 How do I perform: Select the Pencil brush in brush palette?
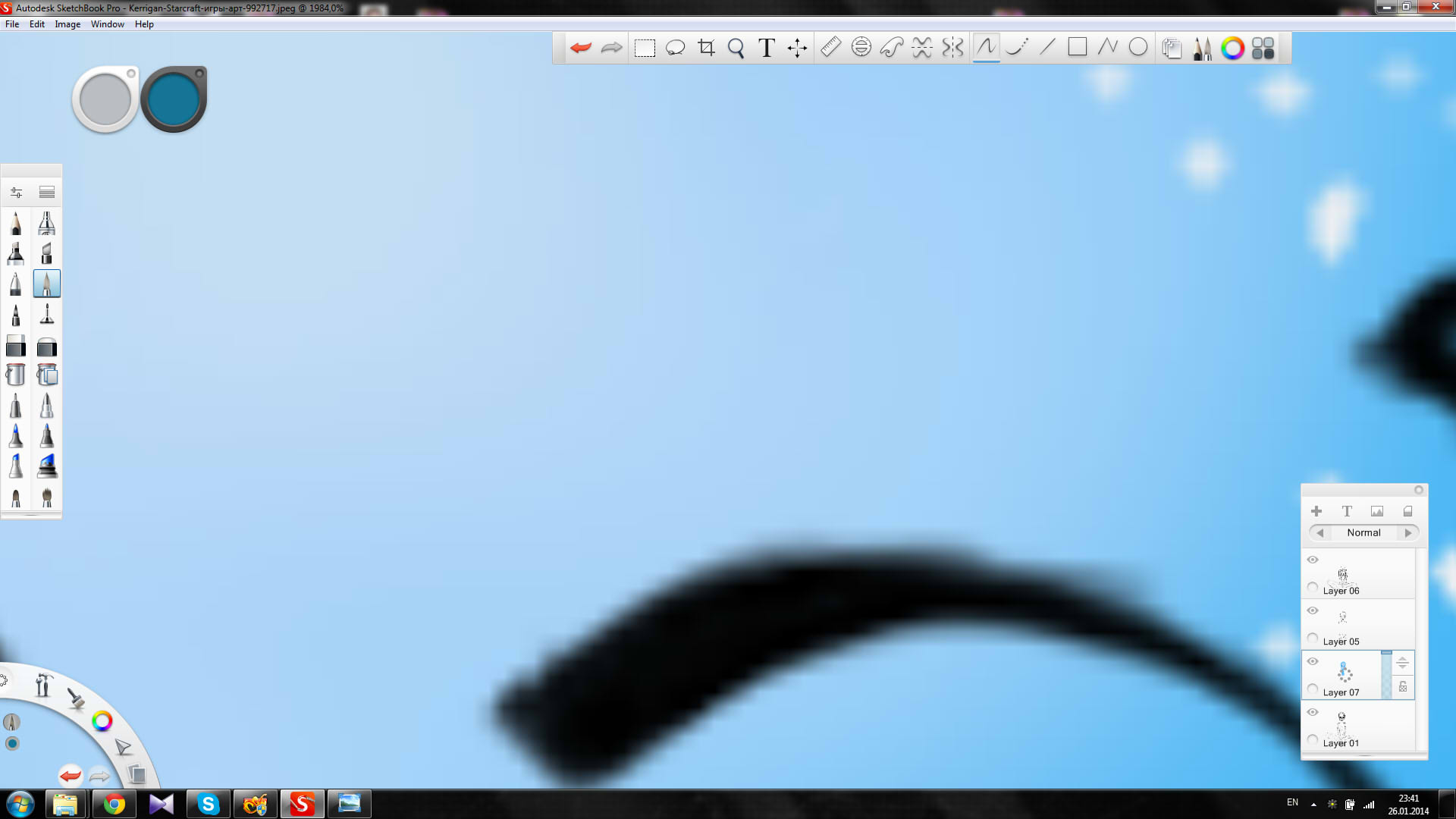(x=16, y=223)
